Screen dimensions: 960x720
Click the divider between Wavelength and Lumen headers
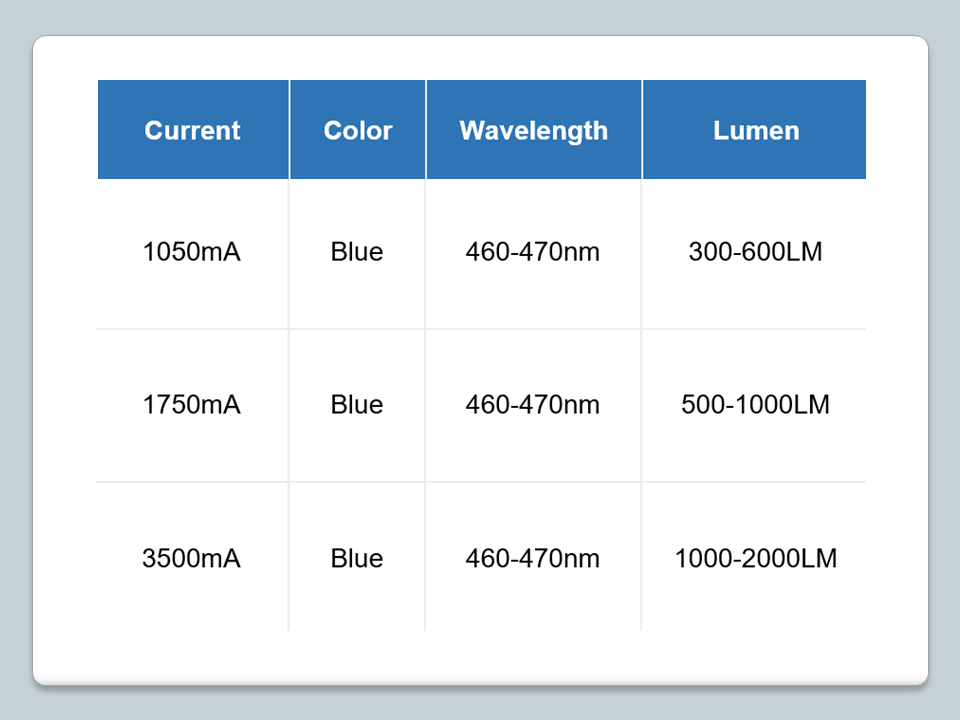(642, 130)
